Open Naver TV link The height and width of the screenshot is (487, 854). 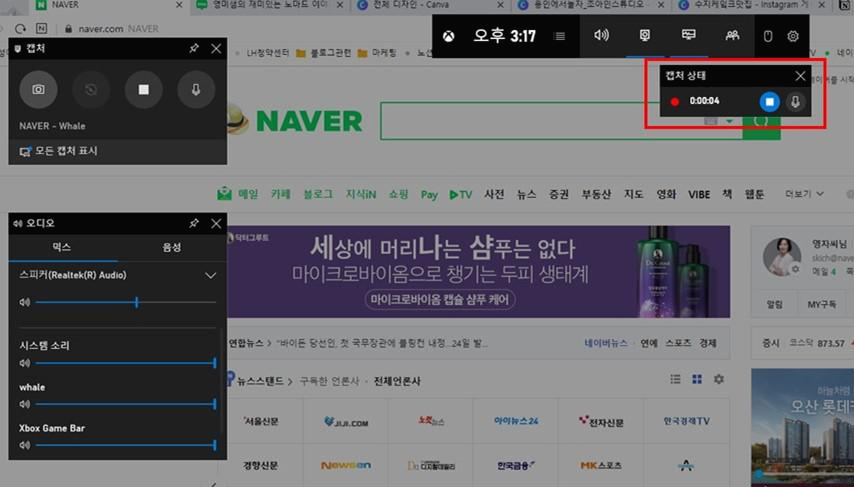pyautogui.click(x=461, y=194)
